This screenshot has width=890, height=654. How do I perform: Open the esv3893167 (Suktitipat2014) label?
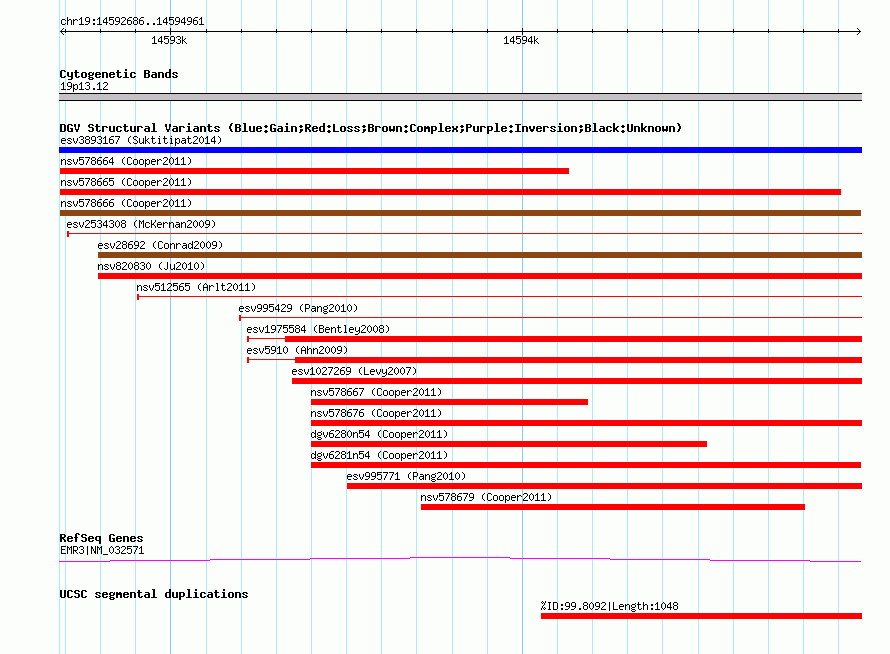coord(141,140)
